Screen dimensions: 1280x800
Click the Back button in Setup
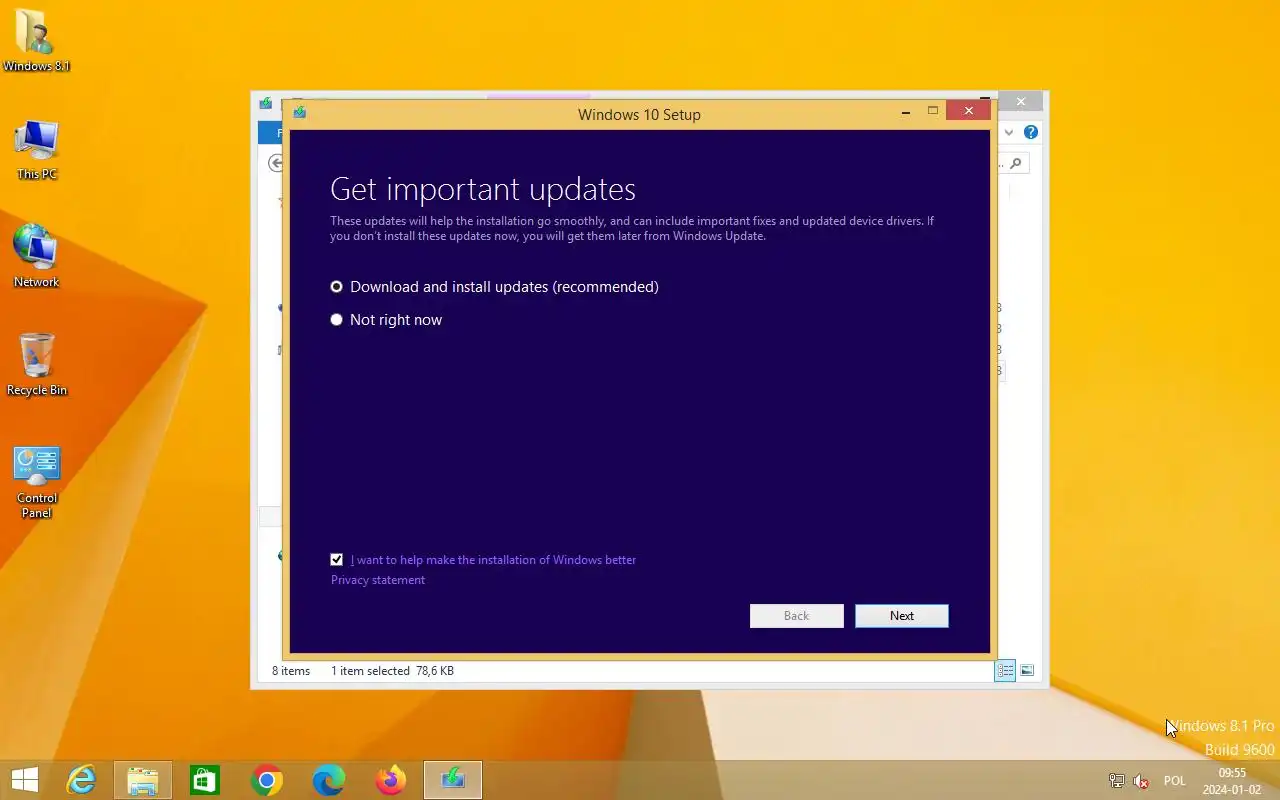tap(796, 616)
